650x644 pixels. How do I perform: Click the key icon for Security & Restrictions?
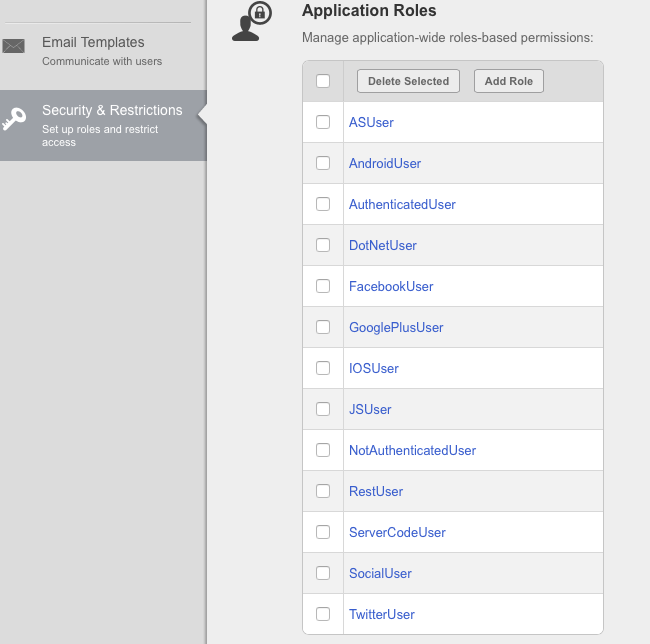coord(14,119)
